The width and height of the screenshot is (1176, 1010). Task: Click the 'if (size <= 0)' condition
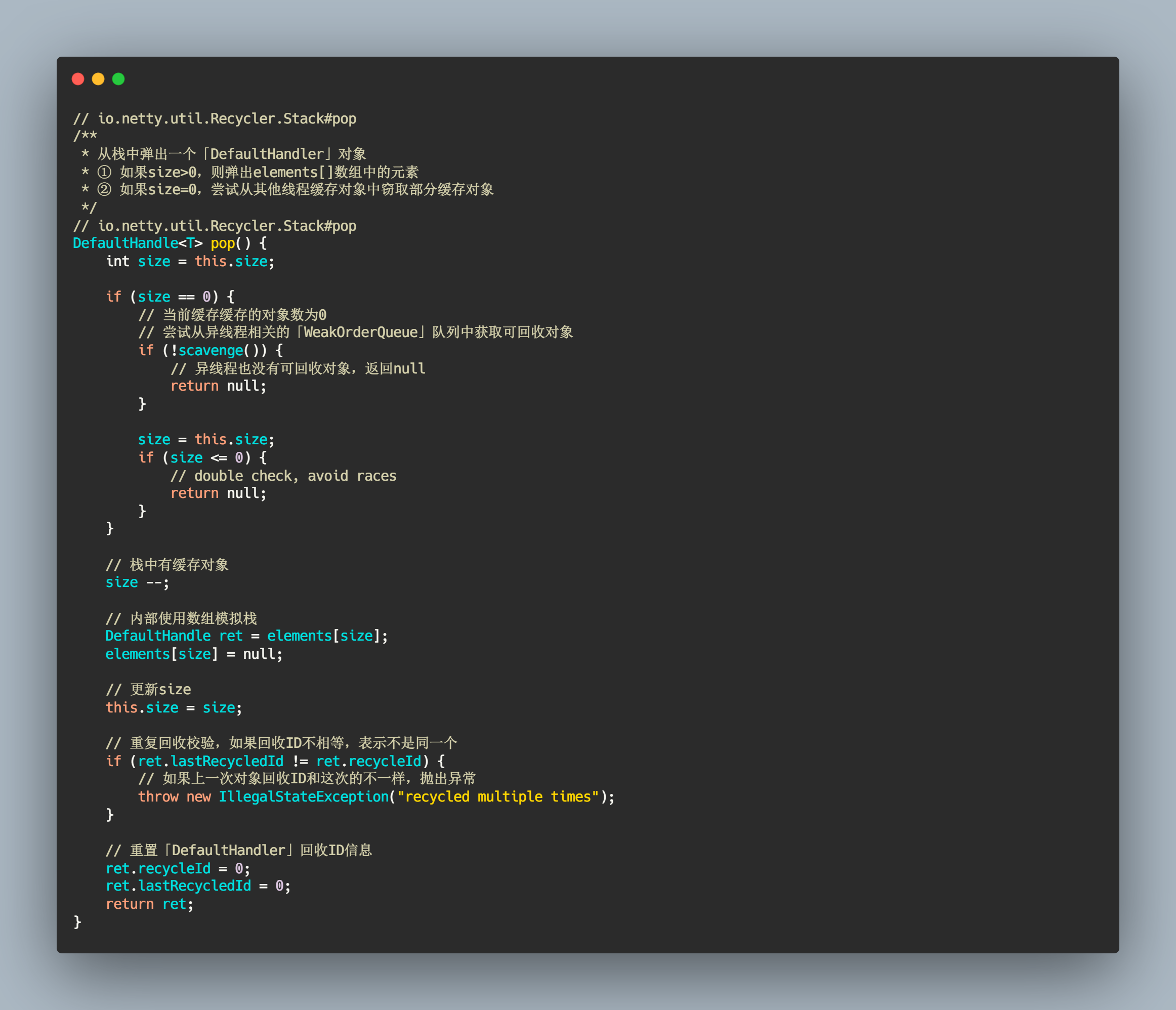(x=194, y=457)
